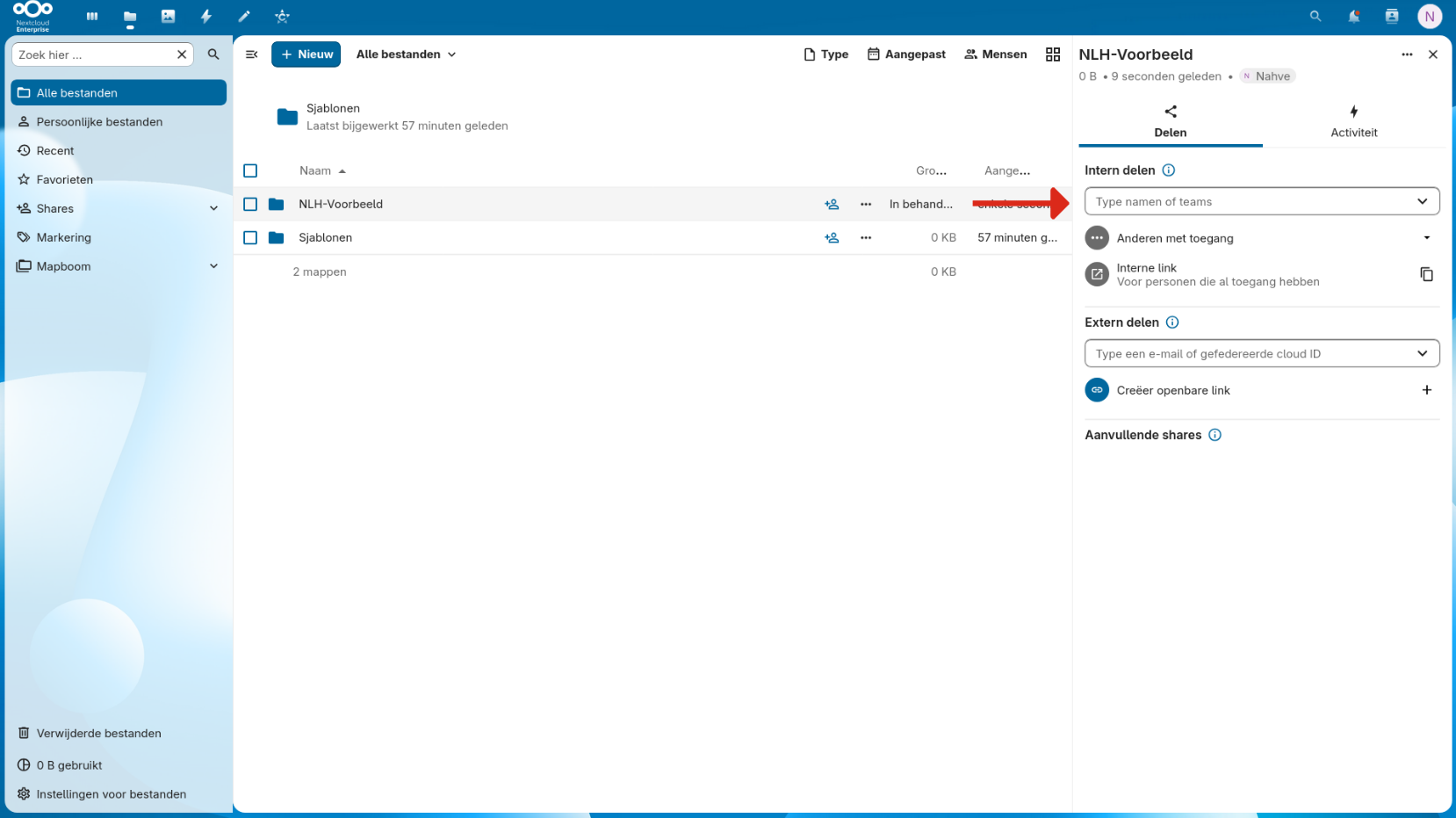
Task: Open the Mensen people filter
Action: pyautogui.click(x=996, y=54)
